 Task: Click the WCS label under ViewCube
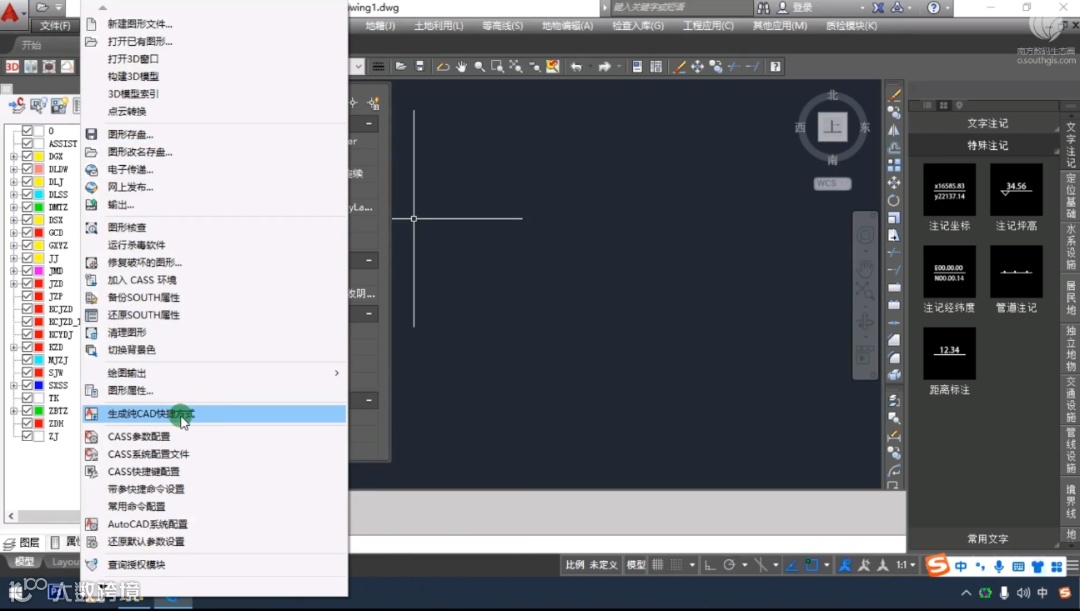pos(832,183)
